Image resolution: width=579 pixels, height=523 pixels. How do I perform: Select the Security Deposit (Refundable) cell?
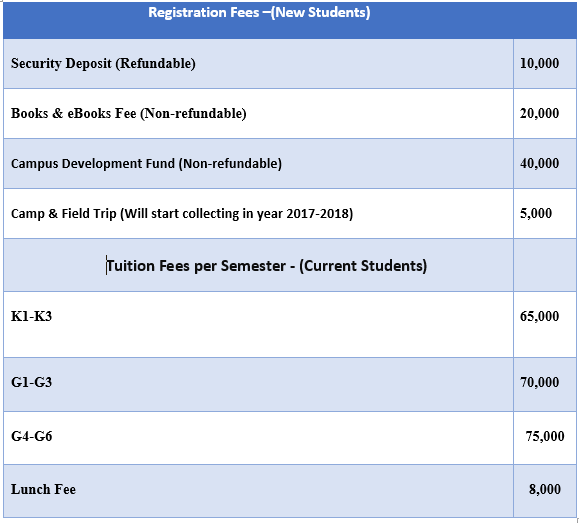[x=258, y=64]
